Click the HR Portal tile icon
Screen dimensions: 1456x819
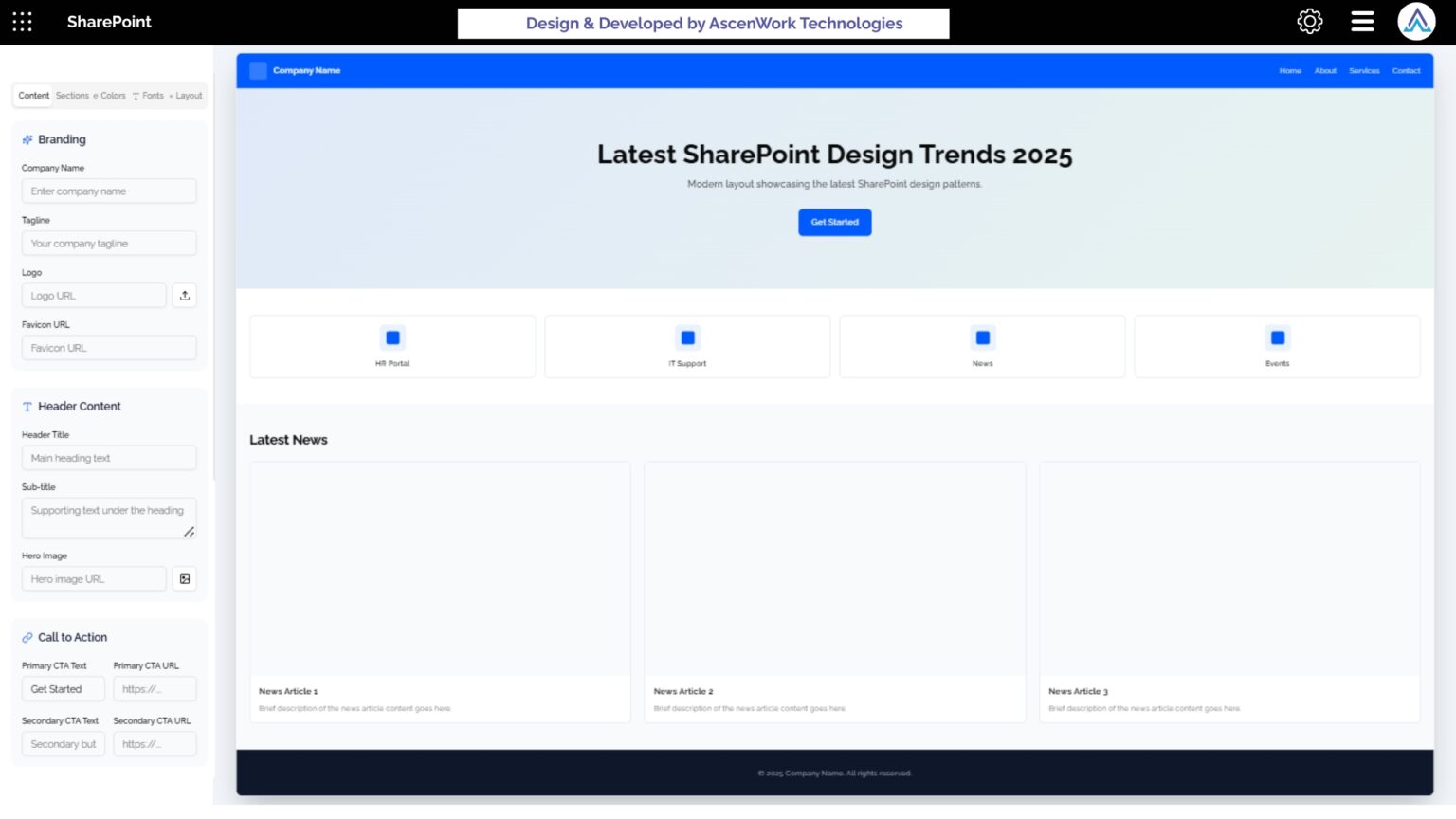pyautogui.click(x=392, y=337)
